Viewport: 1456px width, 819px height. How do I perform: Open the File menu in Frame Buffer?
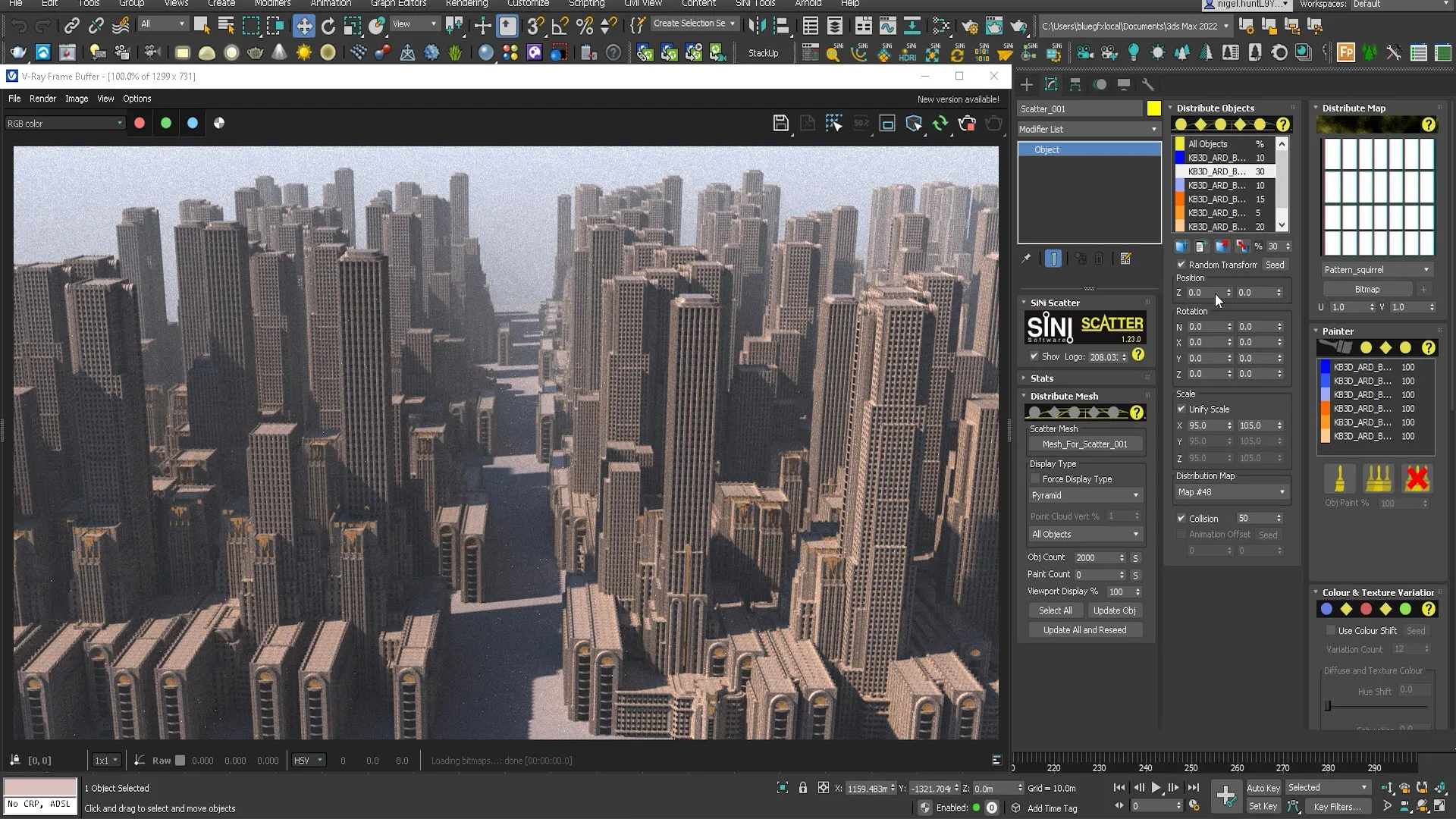pos(14,99)
